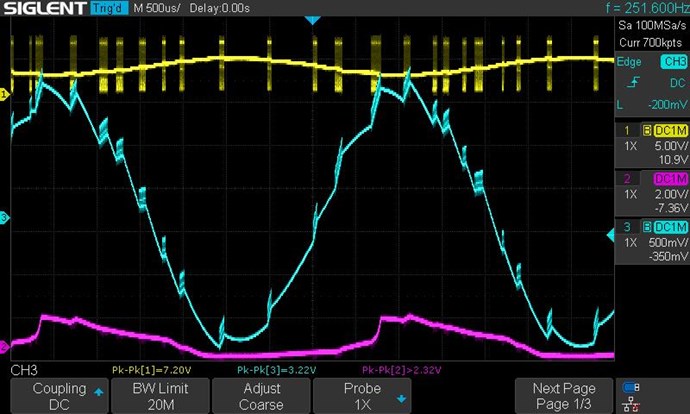690x414 pixels.
Task: Click the trigger position marker at top
Action: click(312, 20)
